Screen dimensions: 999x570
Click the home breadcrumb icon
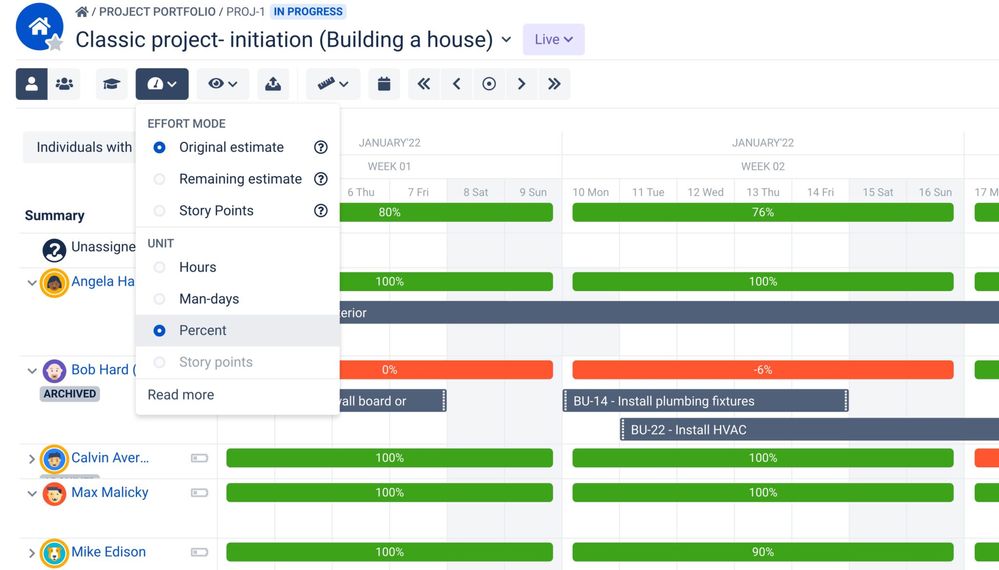point(82,11)
